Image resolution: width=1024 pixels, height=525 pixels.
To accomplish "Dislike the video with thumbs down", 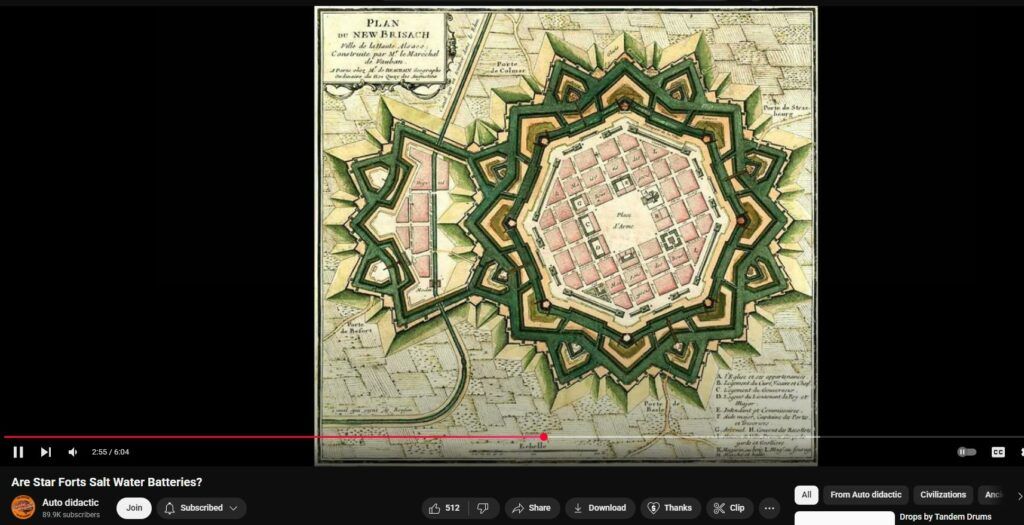I will point(483,508).
